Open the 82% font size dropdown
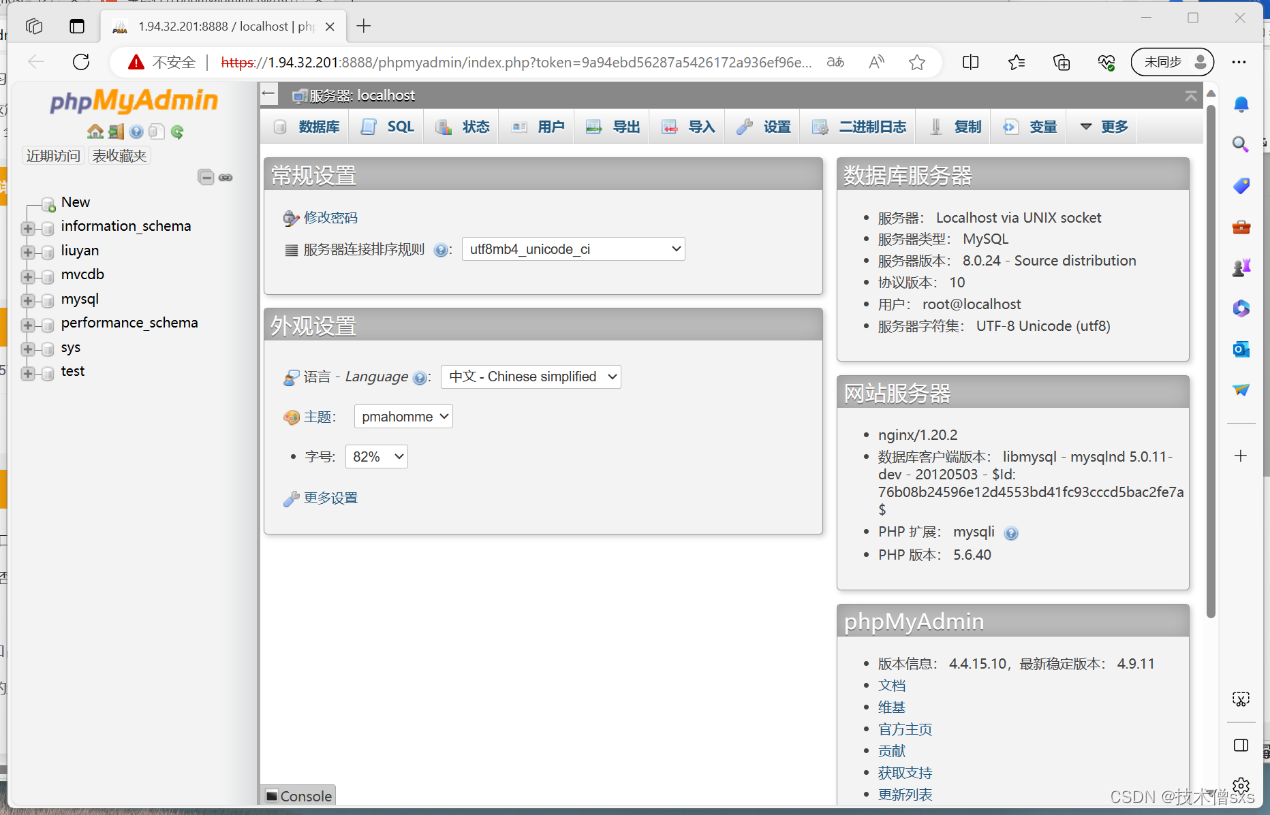The height and width of the screenshot is (815, 1270). (x=376, y=456)
